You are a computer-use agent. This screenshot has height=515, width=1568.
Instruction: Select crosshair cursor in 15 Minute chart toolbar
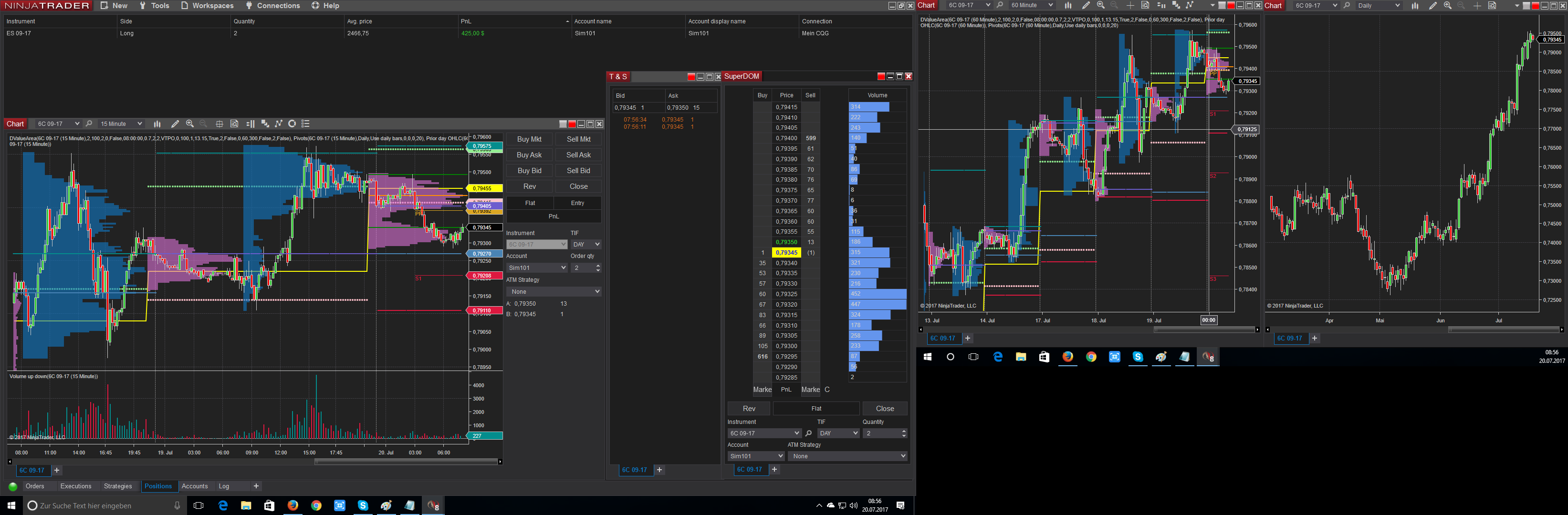coord(219,124)
